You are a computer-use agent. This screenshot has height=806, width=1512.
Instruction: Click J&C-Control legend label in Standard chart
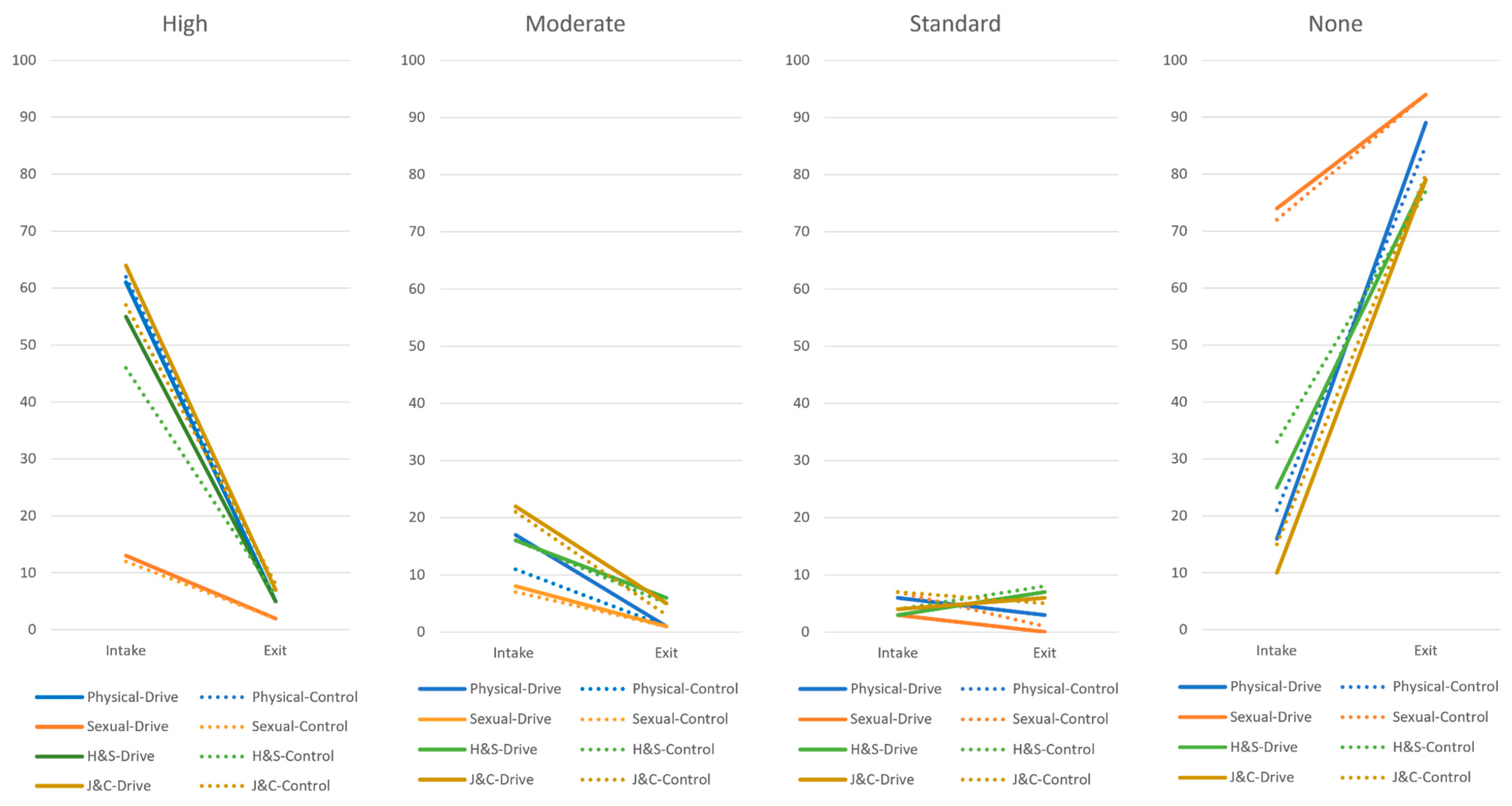tap(1051, 779)
